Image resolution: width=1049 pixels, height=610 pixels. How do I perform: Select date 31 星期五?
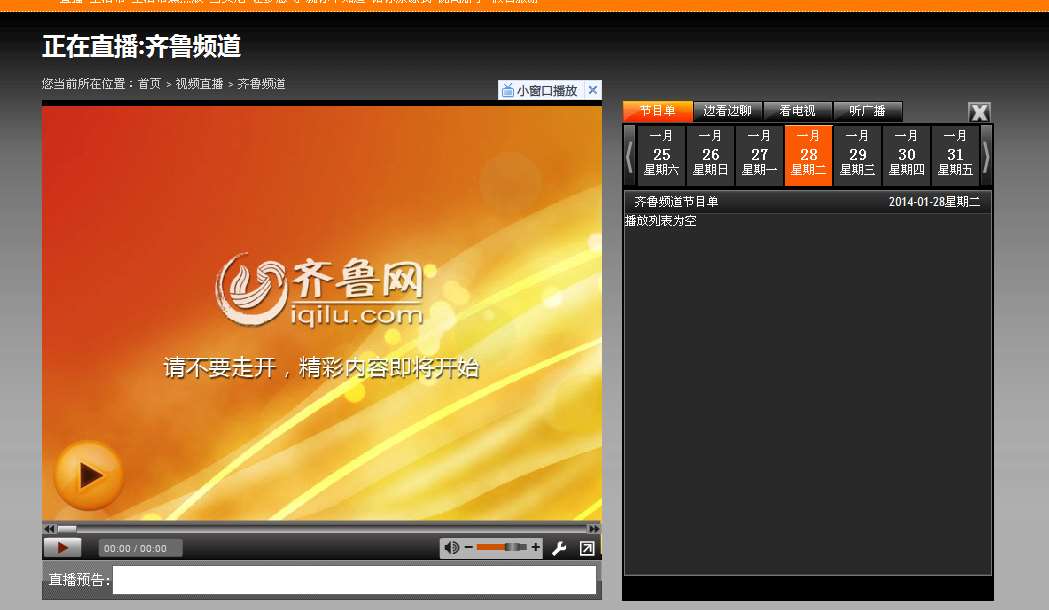[x=955, y=155]
